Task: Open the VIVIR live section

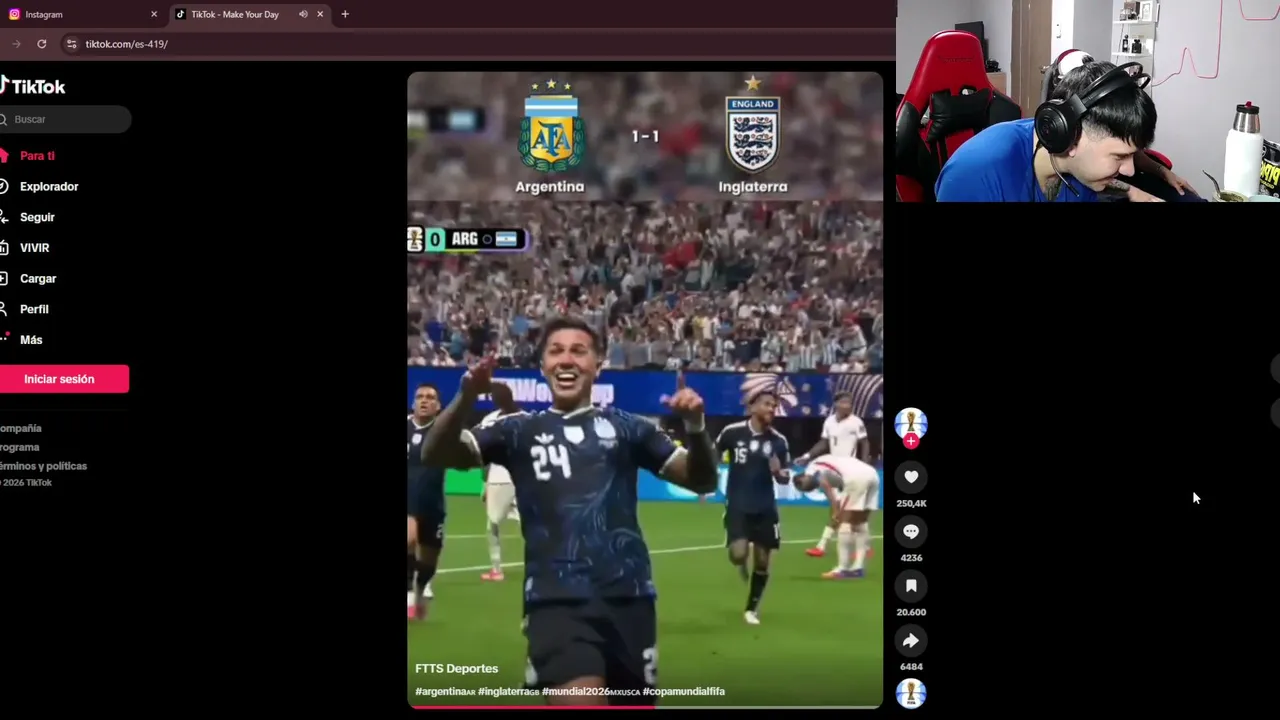Action: [34, 248]
